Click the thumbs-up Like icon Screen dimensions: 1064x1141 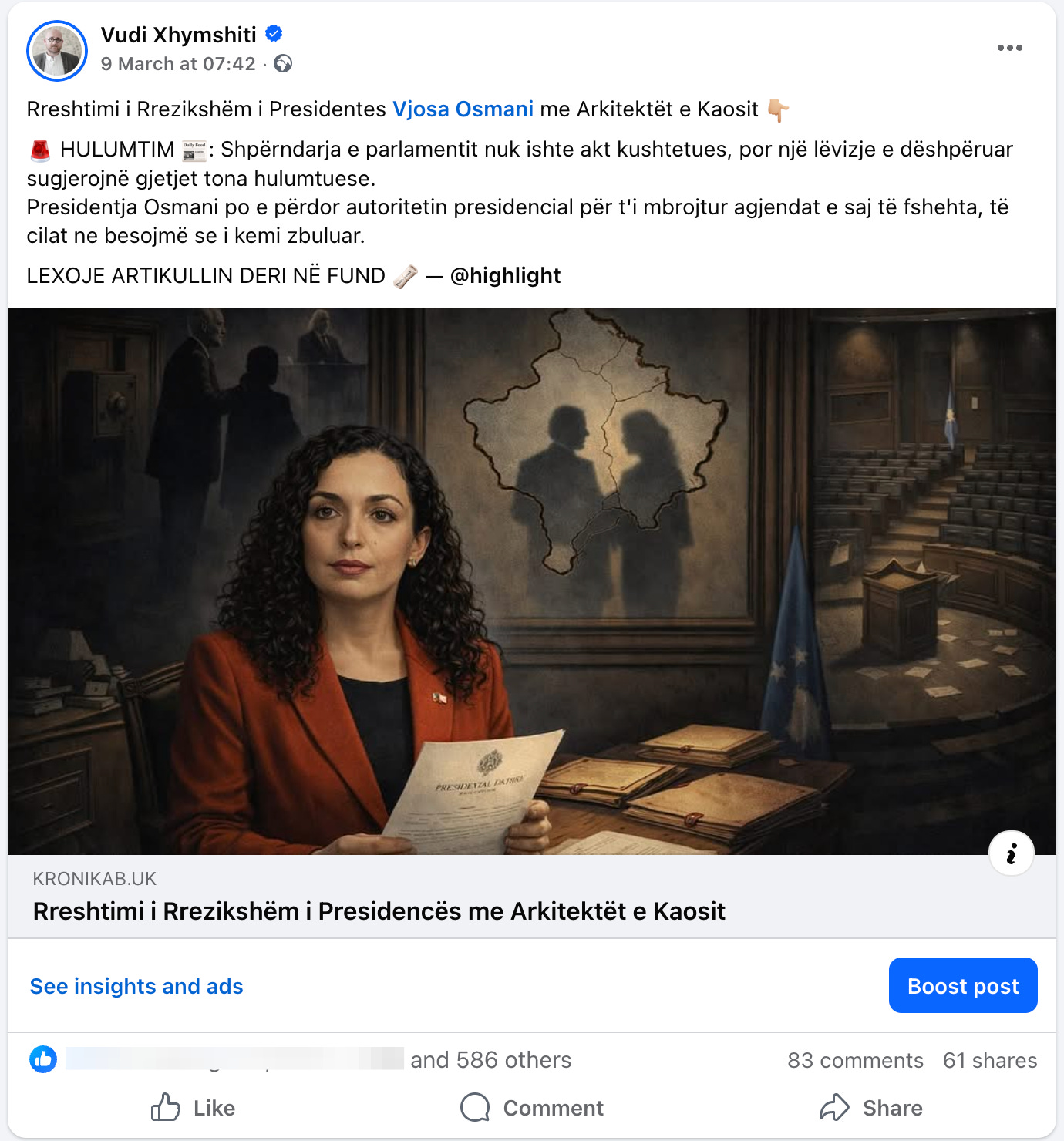[166, 1108]
